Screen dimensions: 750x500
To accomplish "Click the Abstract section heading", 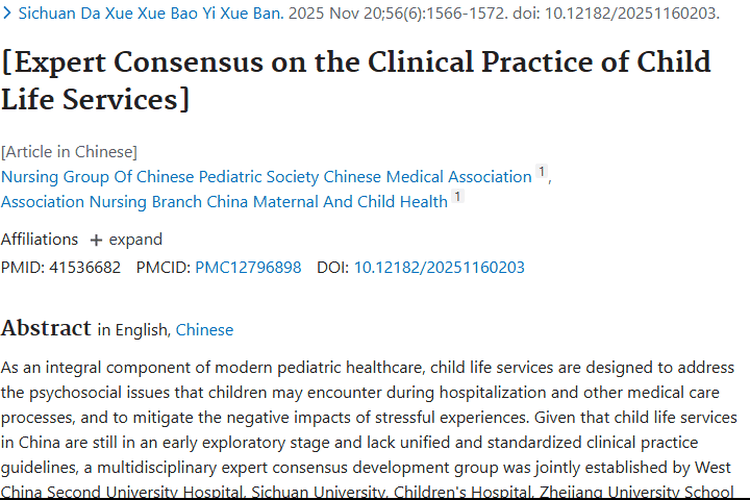I will point(46,328).
